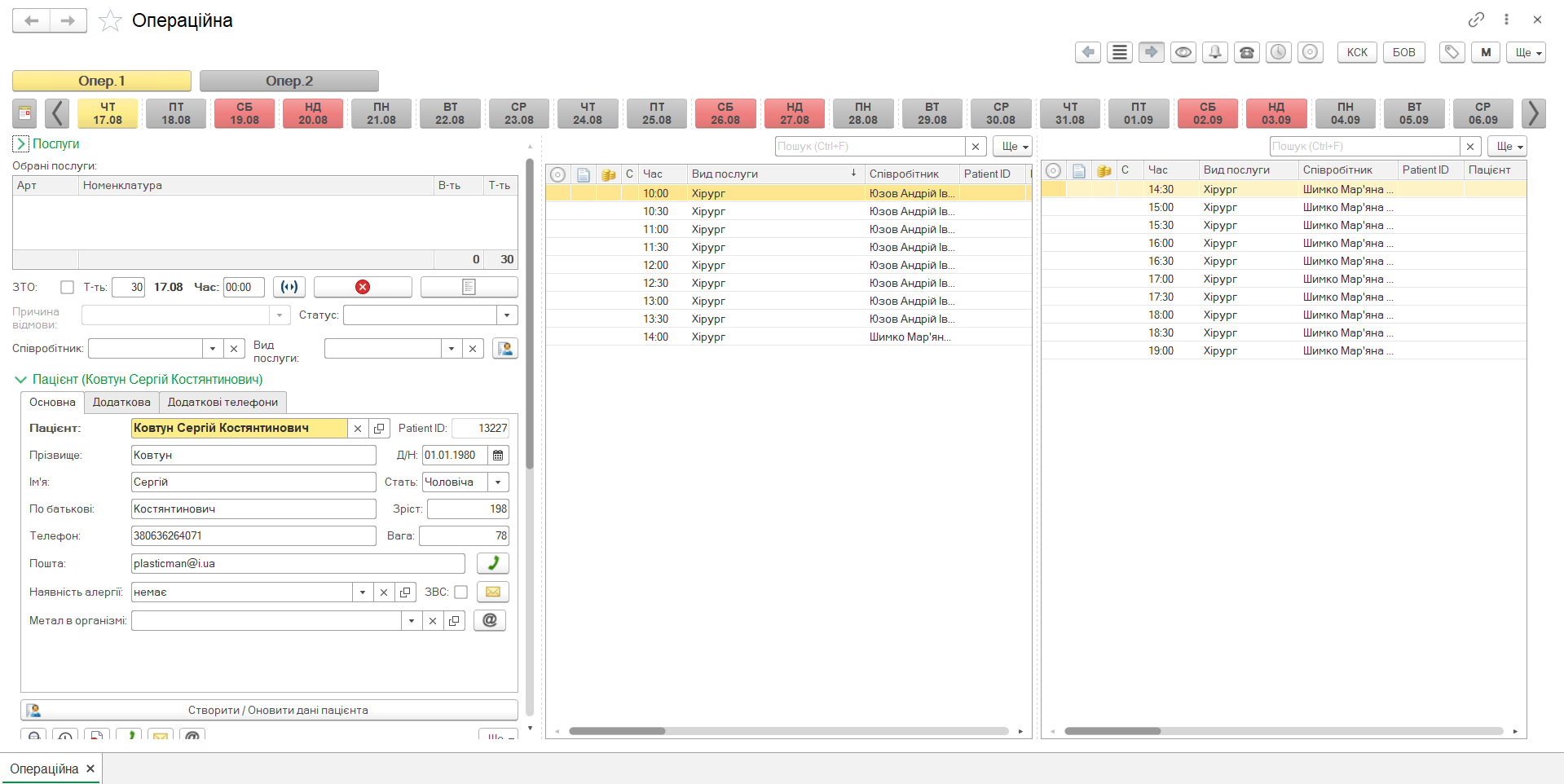
Task: Expand the Стать dropdown list
Action: click(498, 482)
